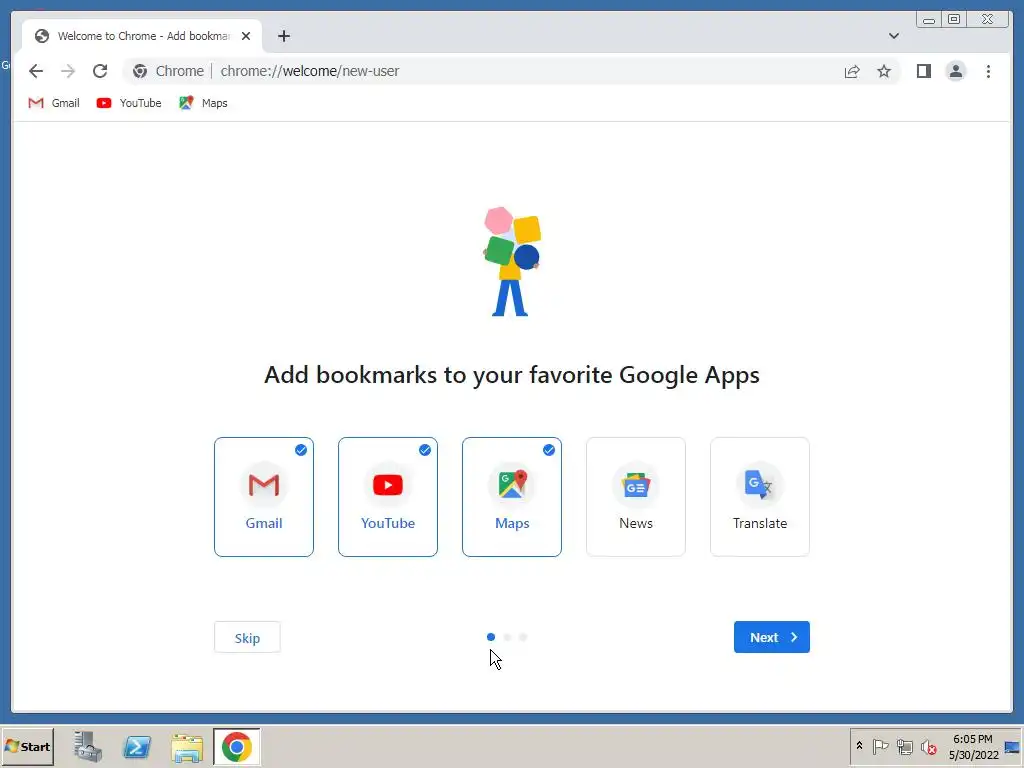Click the muted volume tray icon
Viewport: 1024px width, 768px height.
(x=929, y=746)
